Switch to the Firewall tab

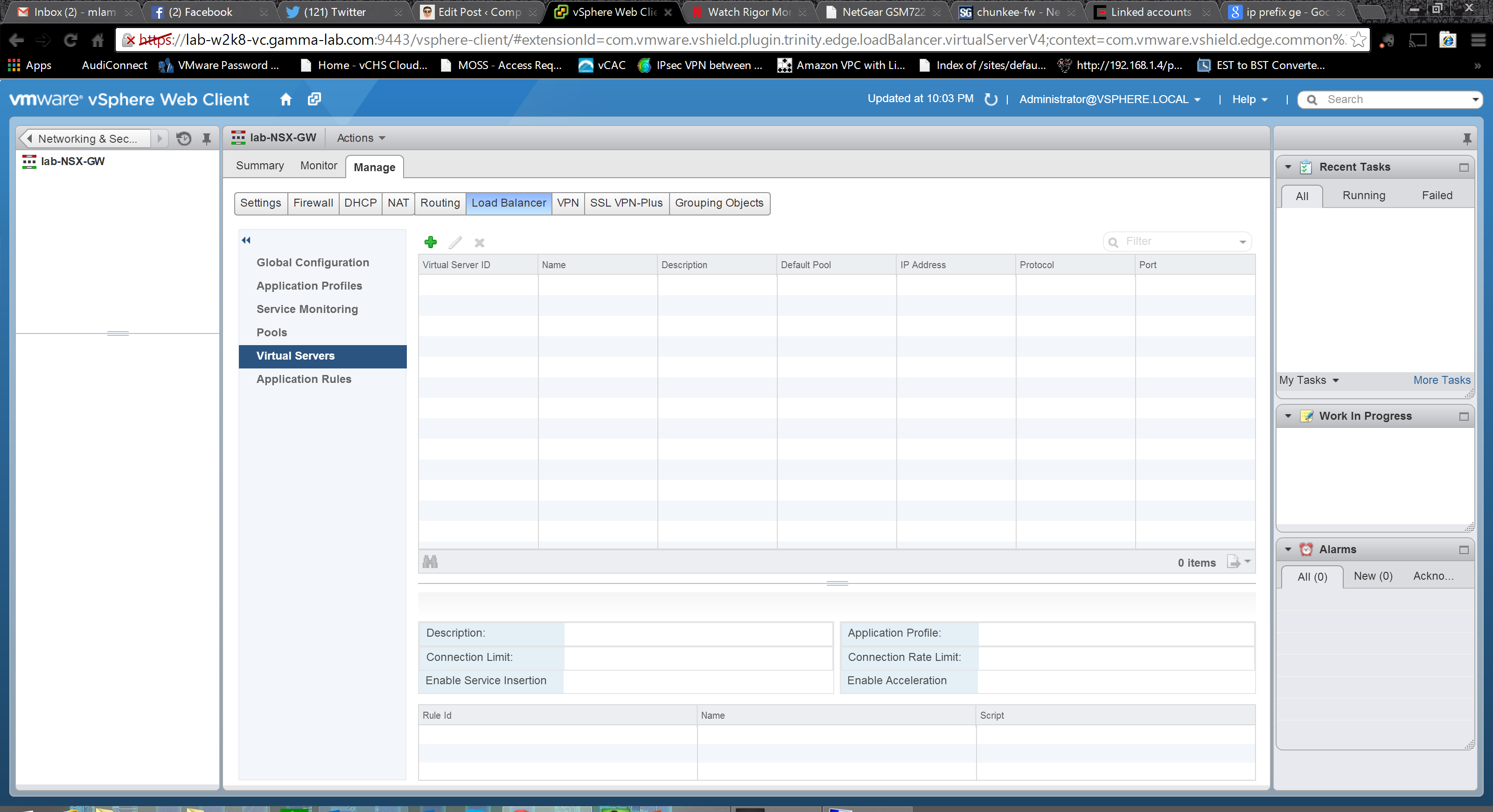click(313, 203)
